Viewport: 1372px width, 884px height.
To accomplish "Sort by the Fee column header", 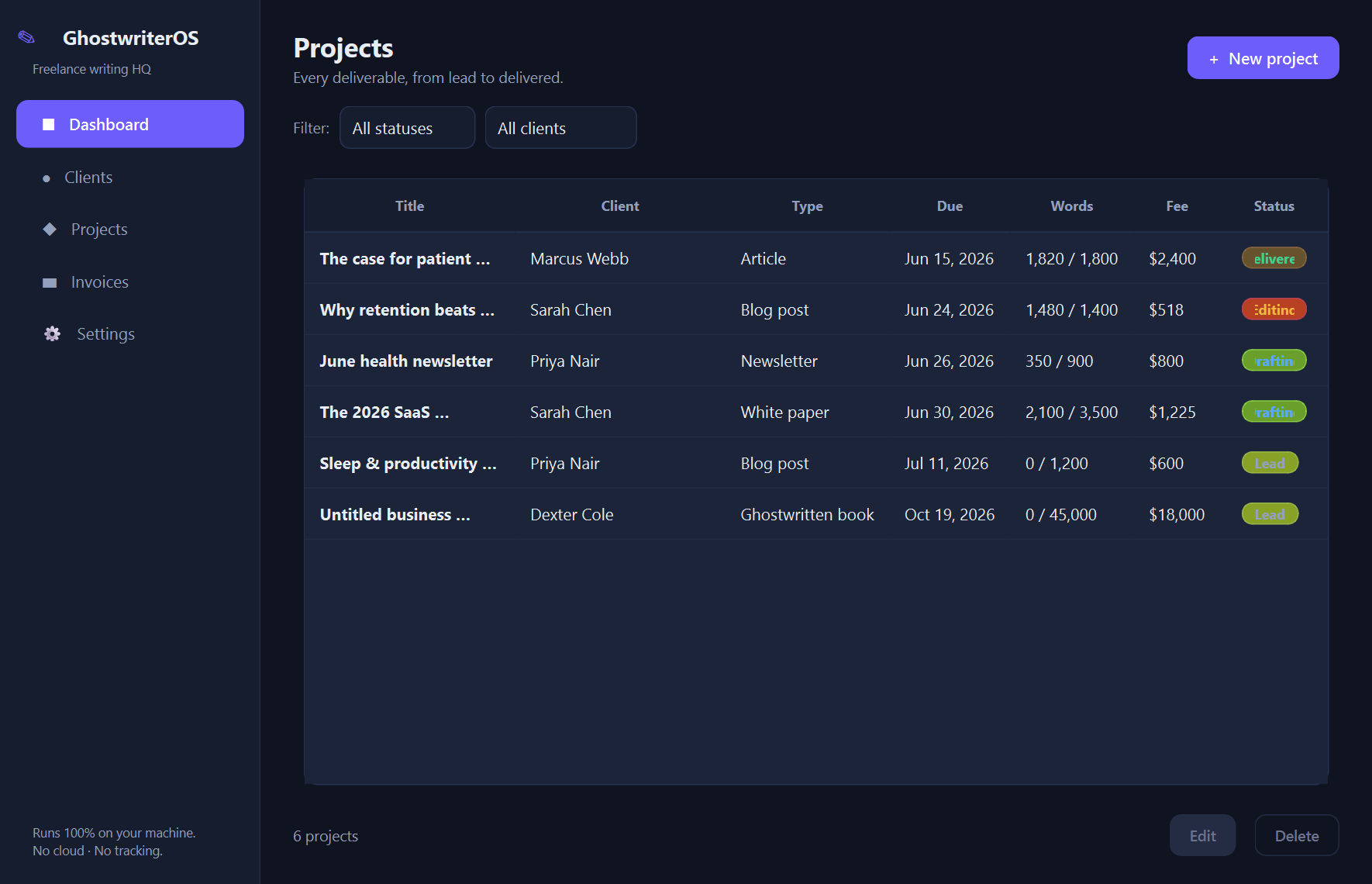I will click(1177, 206).
